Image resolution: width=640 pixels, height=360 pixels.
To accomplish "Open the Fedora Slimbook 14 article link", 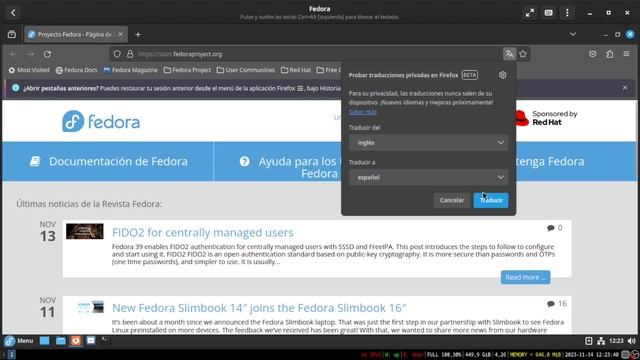I will pyautogui.click(x=259, y=308).
